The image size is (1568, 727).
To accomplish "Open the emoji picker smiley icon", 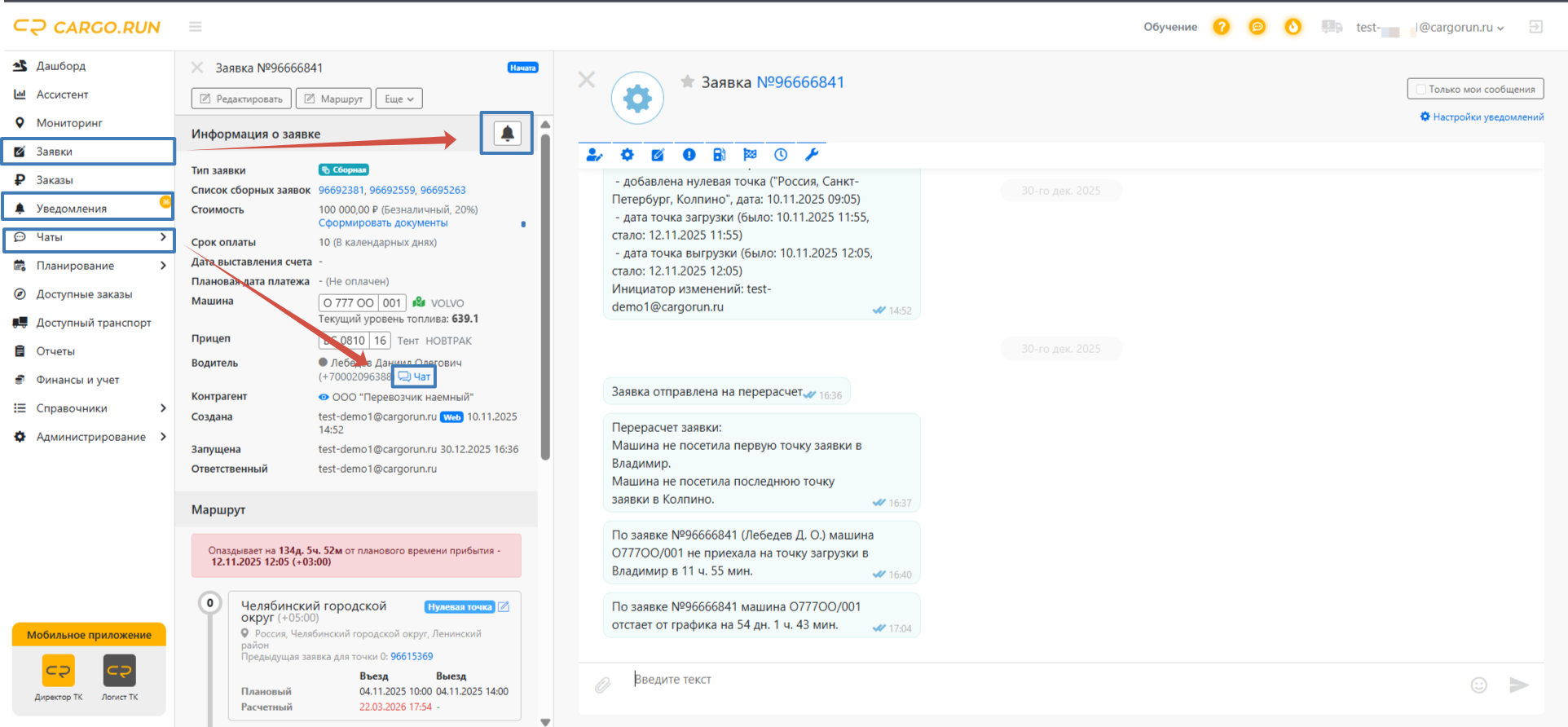I will pyautogui.click(x=1479, y=685).
